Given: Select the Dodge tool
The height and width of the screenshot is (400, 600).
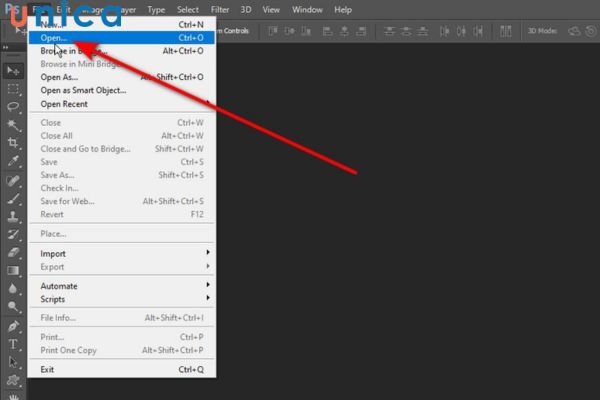Looking at the screenshot, I should (13, 307).
